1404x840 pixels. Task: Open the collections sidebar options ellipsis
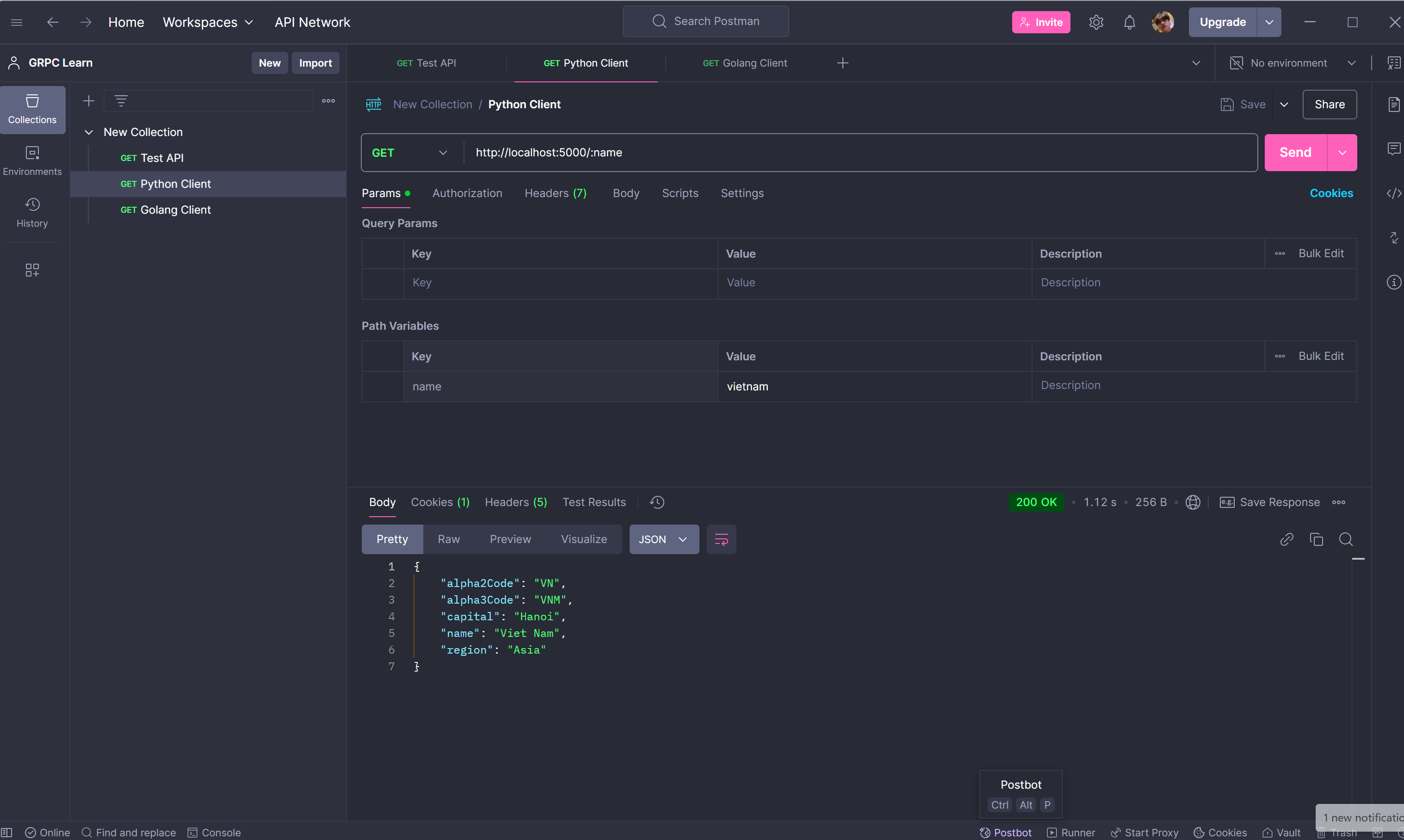pyautogui.click(x=328, y=101)
